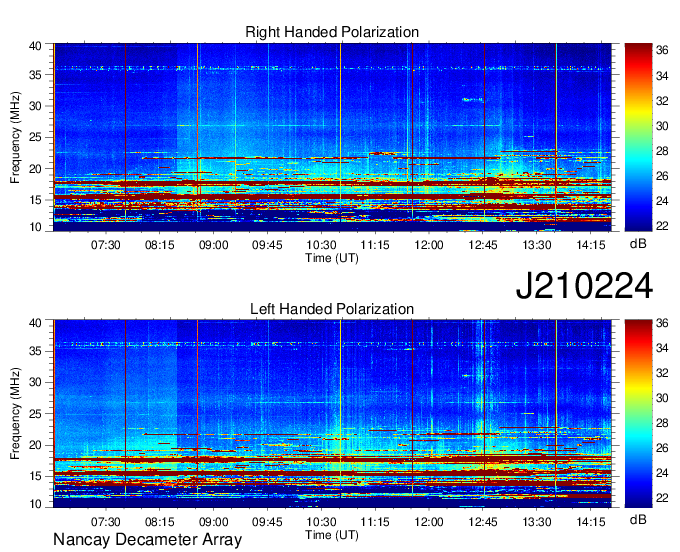Click the 35 MHz tick on Right Handed plot

click(35, 75)
